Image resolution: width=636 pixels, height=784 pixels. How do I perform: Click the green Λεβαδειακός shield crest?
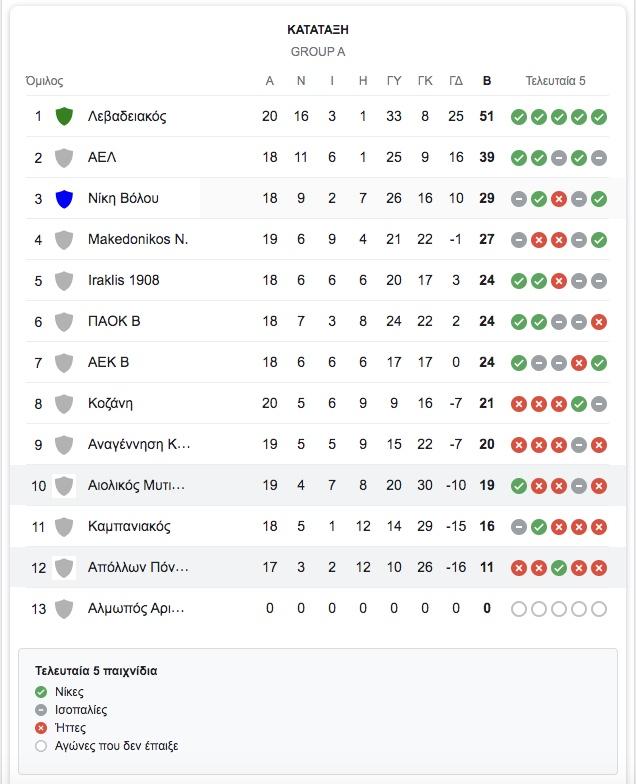click(x=64, y=116)
